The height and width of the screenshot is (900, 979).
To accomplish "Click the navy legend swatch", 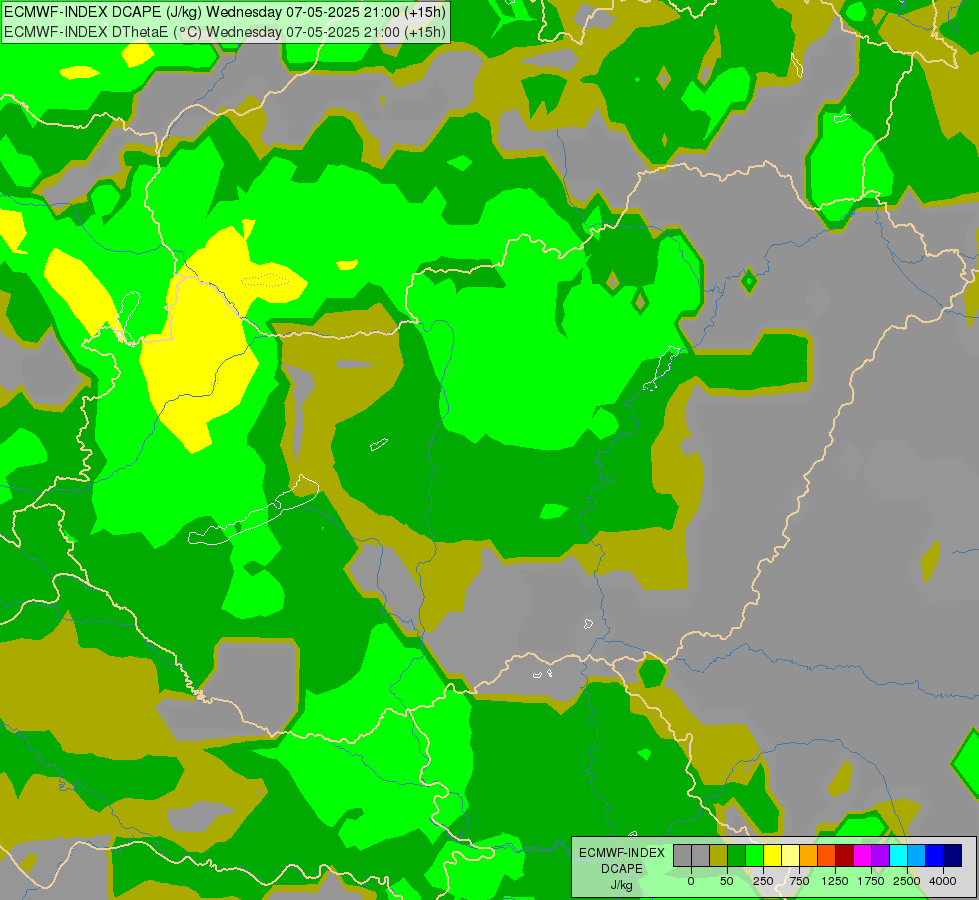I will (953, 856).
